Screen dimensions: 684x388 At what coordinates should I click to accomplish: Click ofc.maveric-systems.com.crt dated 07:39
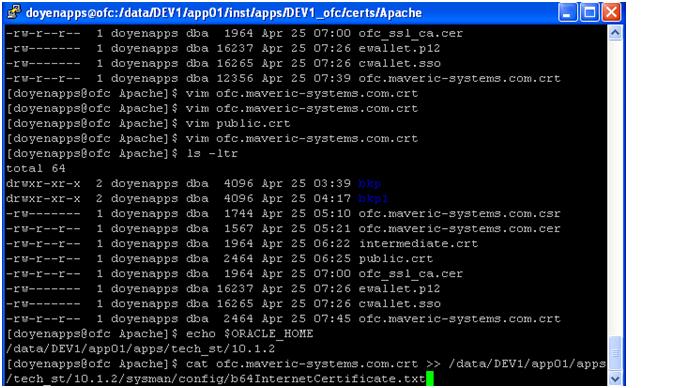[459, 79]
